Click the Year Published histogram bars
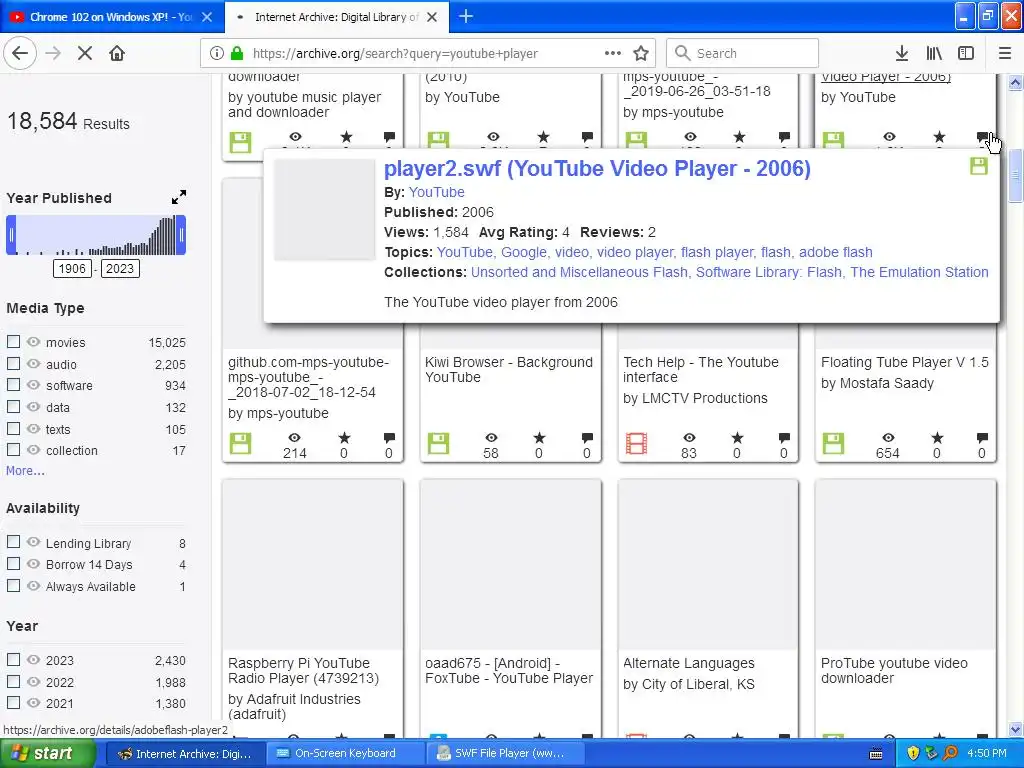The image size is (1024, 768). pyautogui.click(x=96, y=234)
